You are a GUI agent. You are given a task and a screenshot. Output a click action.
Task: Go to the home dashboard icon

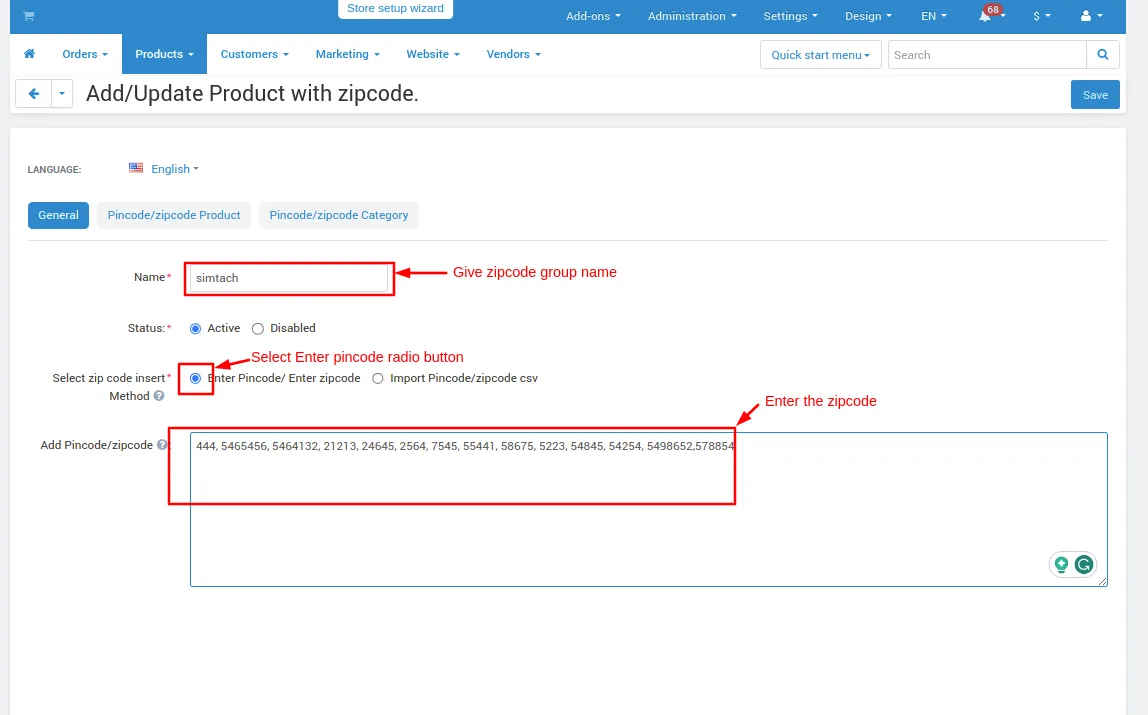point(29,53)
